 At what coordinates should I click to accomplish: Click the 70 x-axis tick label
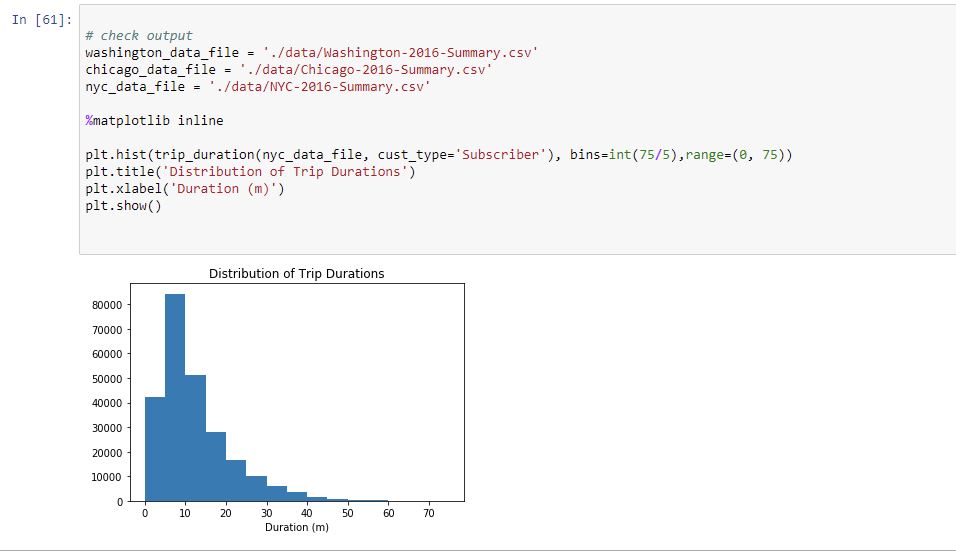(429, 513)
